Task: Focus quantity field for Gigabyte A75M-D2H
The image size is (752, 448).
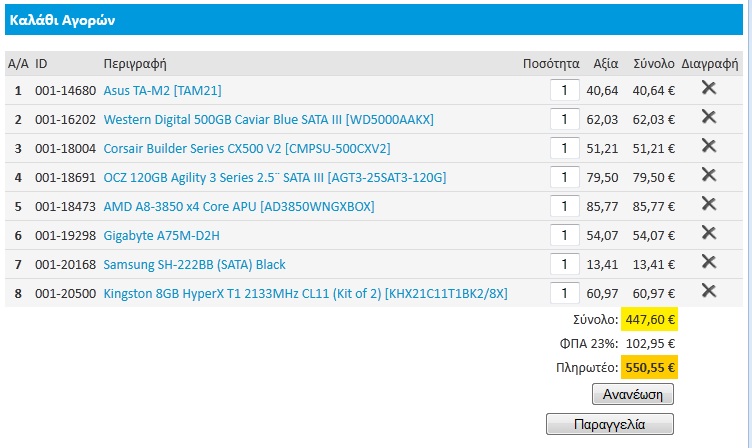Action: pyautogui.click(x=564, y=235)
